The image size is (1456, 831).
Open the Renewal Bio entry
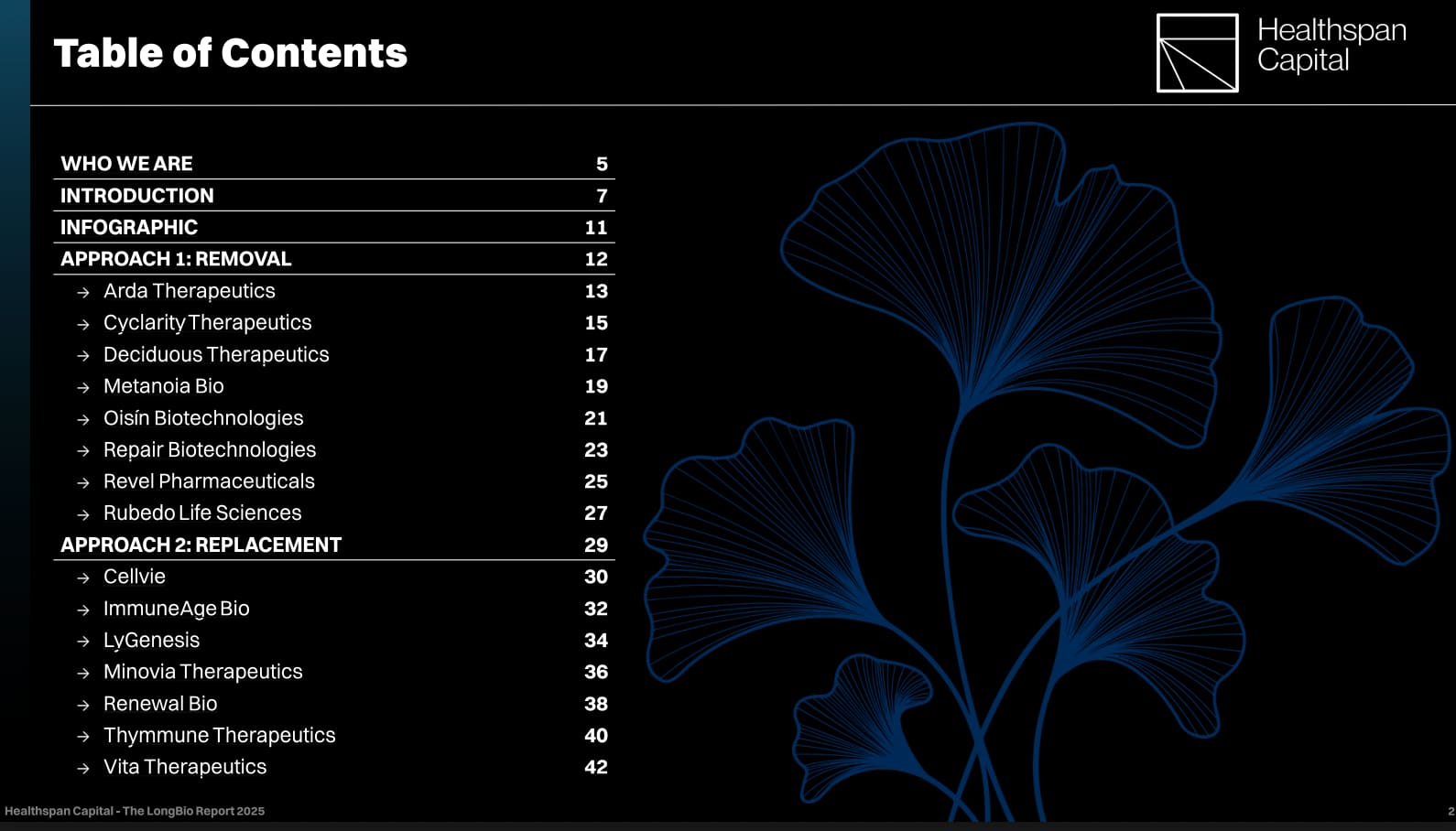(x=160, y=704)
